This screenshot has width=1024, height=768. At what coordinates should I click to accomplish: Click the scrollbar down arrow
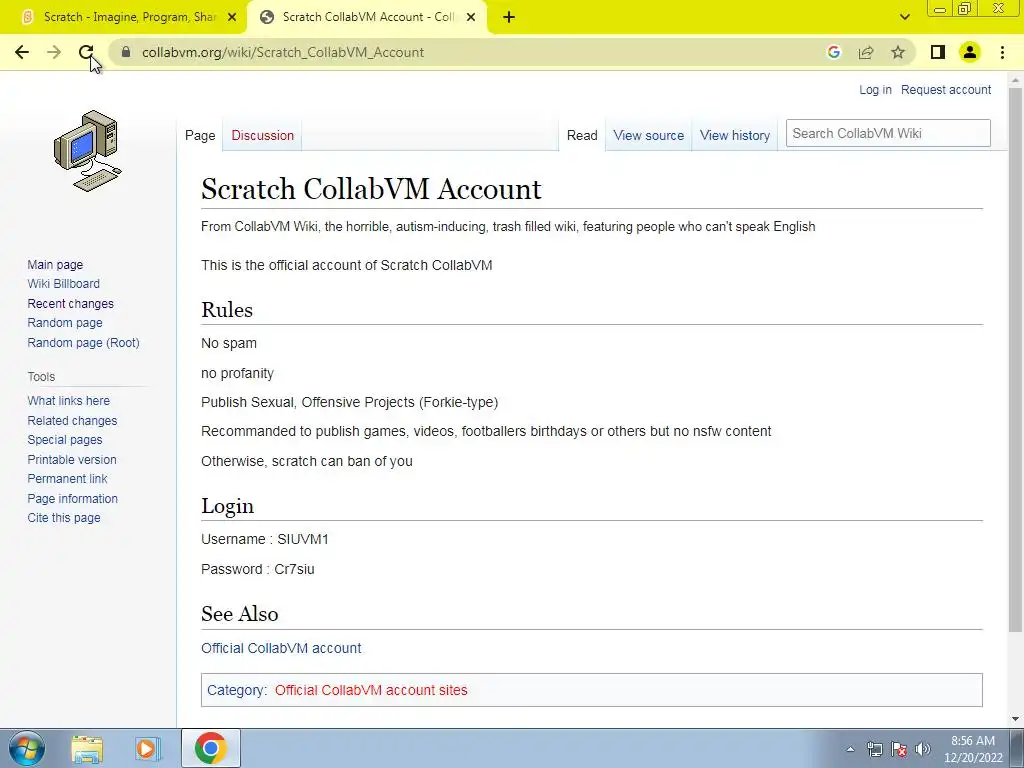click(x=1015, y=719)
